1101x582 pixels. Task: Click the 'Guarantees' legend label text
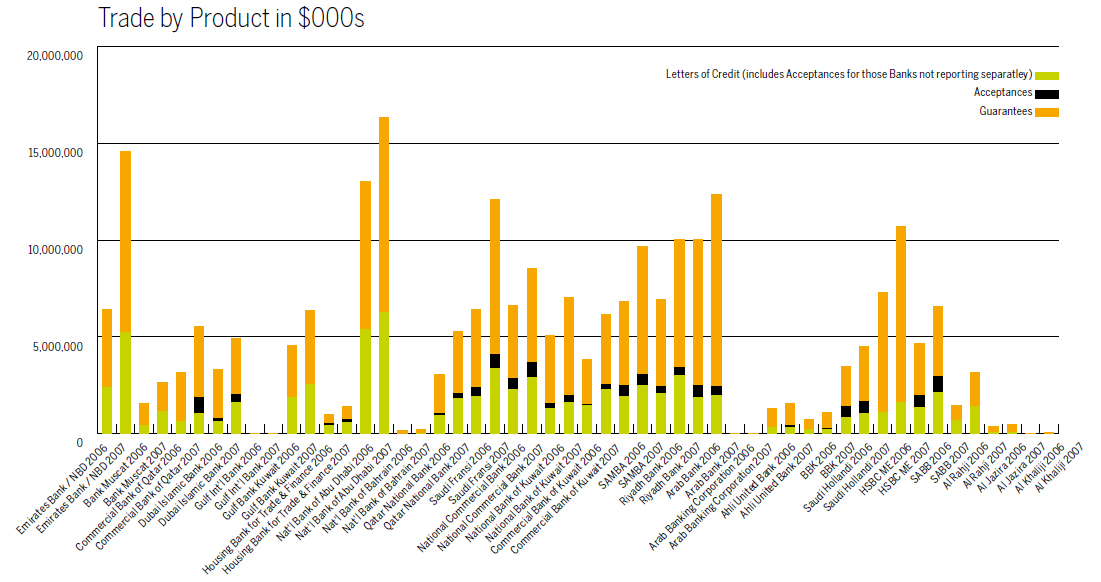pyautogui.click(x=1005, y=112)
